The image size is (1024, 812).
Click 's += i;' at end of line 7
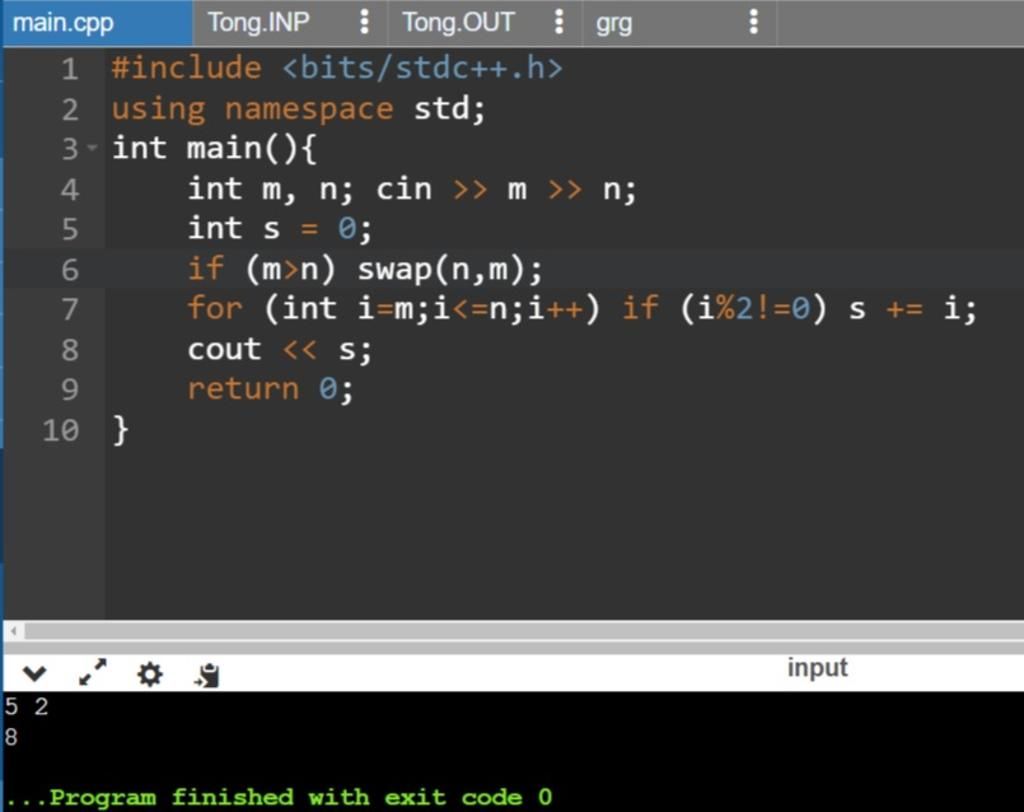(913, 308)
